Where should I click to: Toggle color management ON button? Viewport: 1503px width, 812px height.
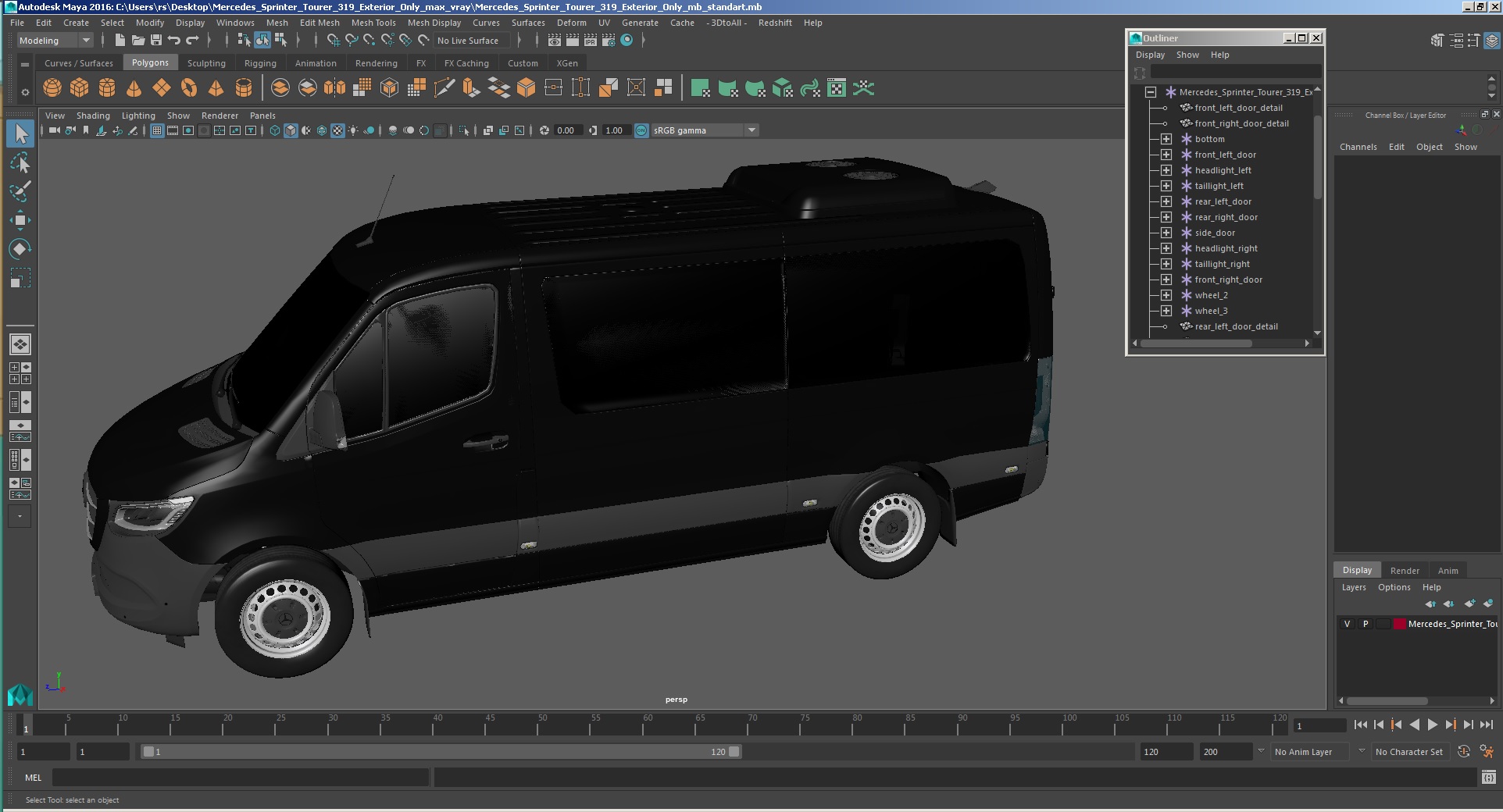[x=641, y=130]
